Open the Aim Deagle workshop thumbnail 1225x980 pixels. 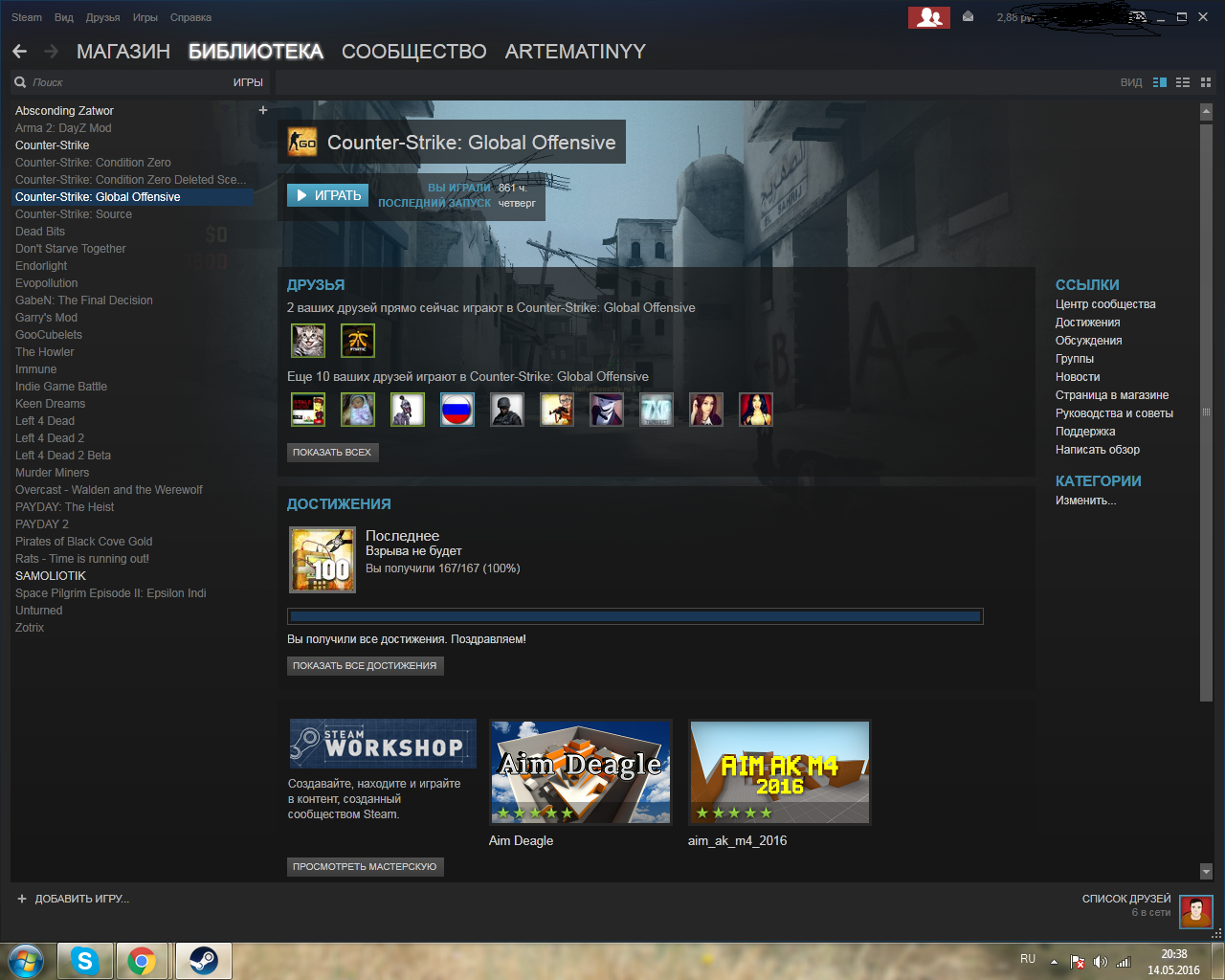pos(581,772)
